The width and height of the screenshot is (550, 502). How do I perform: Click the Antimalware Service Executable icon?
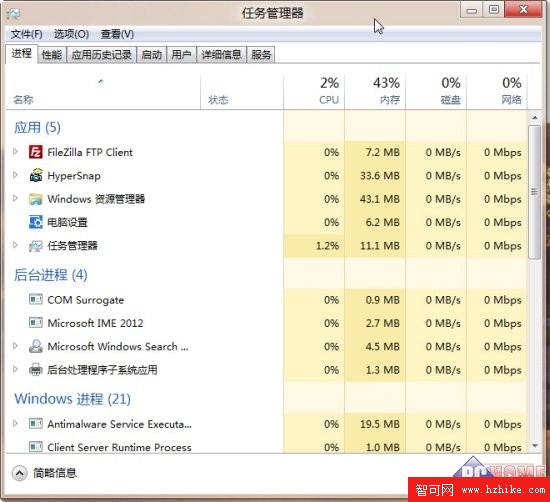click(35, 424)
